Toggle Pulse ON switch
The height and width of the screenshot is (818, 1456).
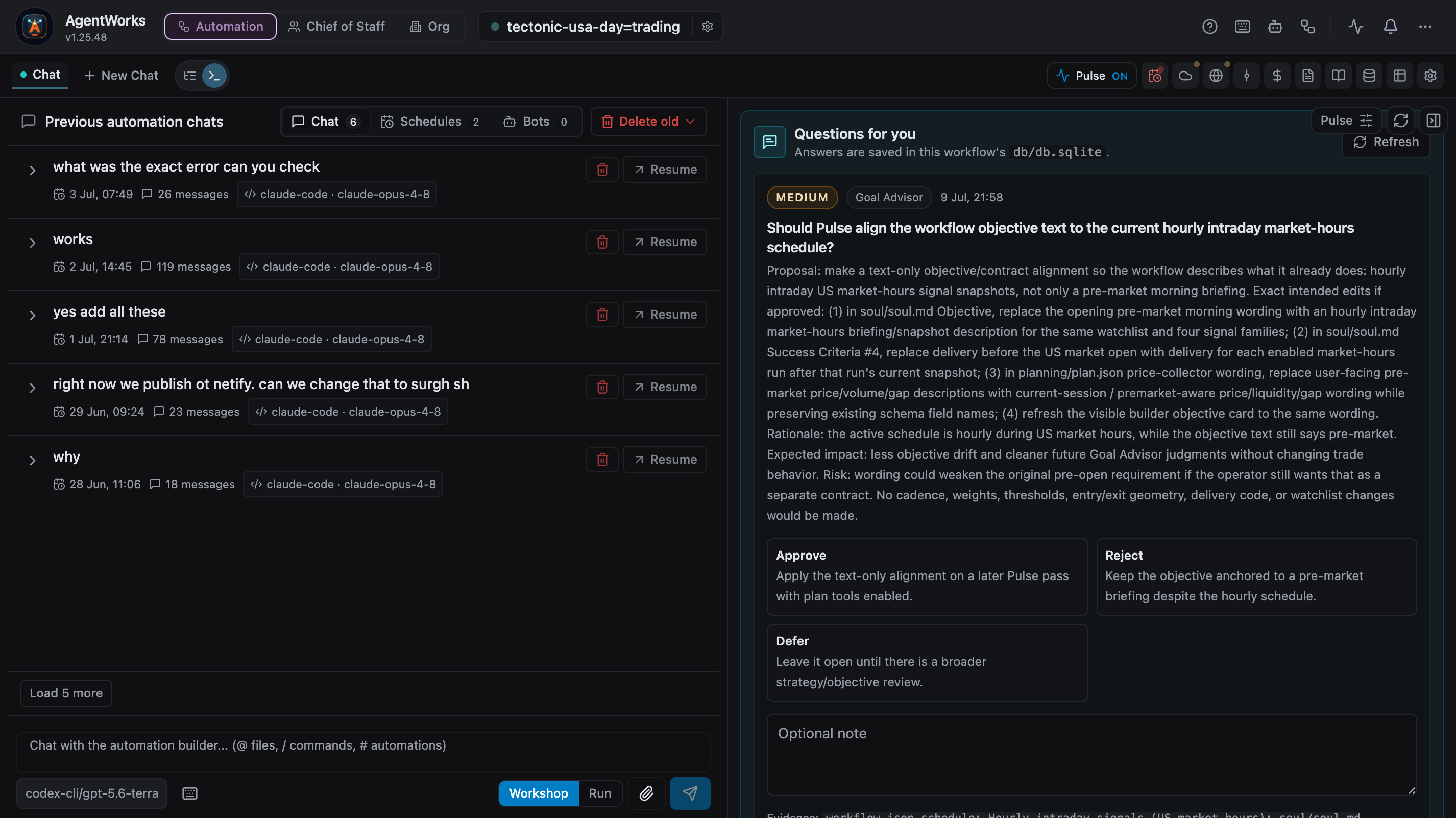tap(1091, 76)
